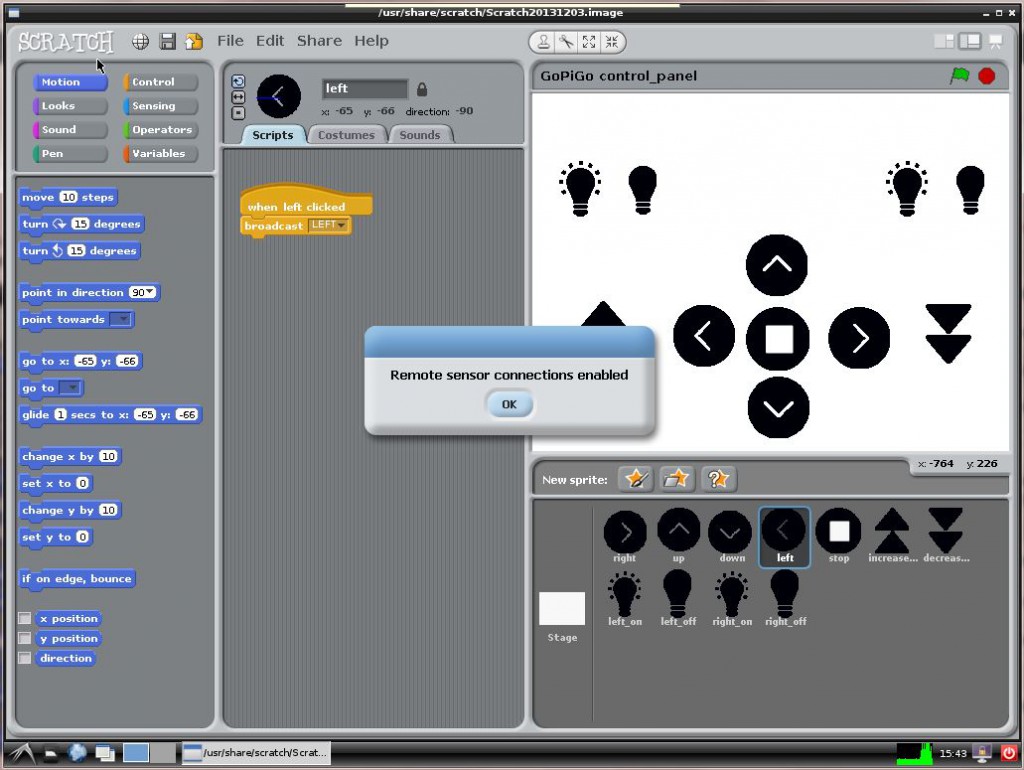Viewport: 1024px width, 770px height.
Task: Open the Share menu
Action: tap(319, 41)
